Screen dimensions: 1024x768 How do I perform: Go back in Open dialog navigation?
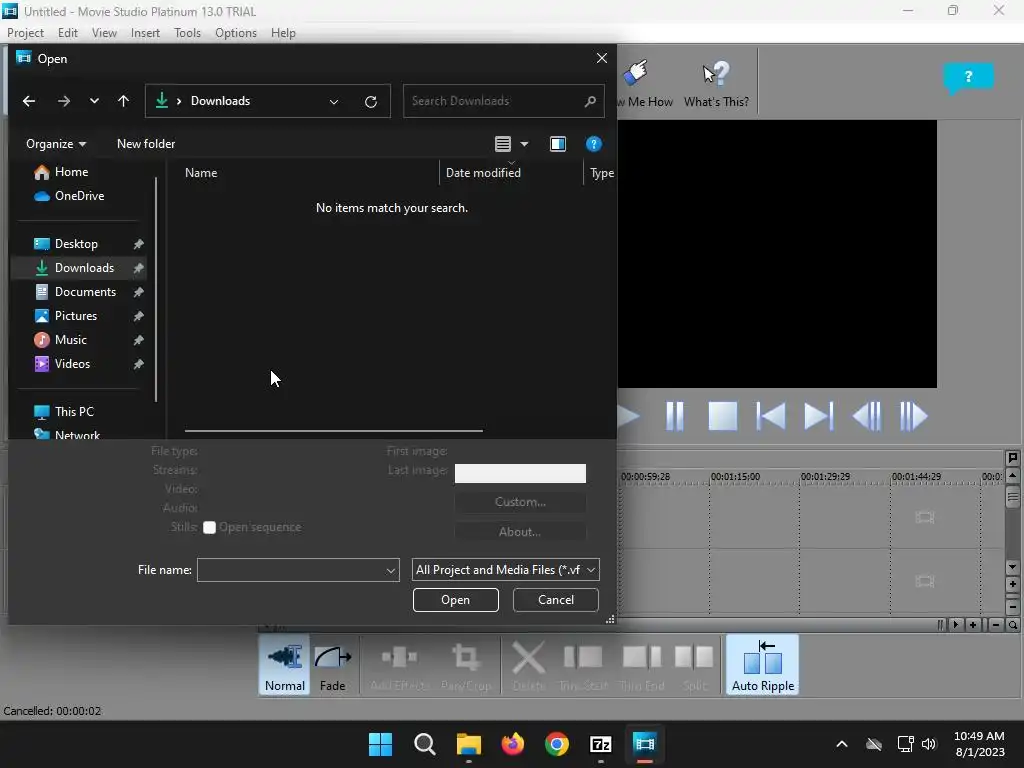click(x=29, y=101)
